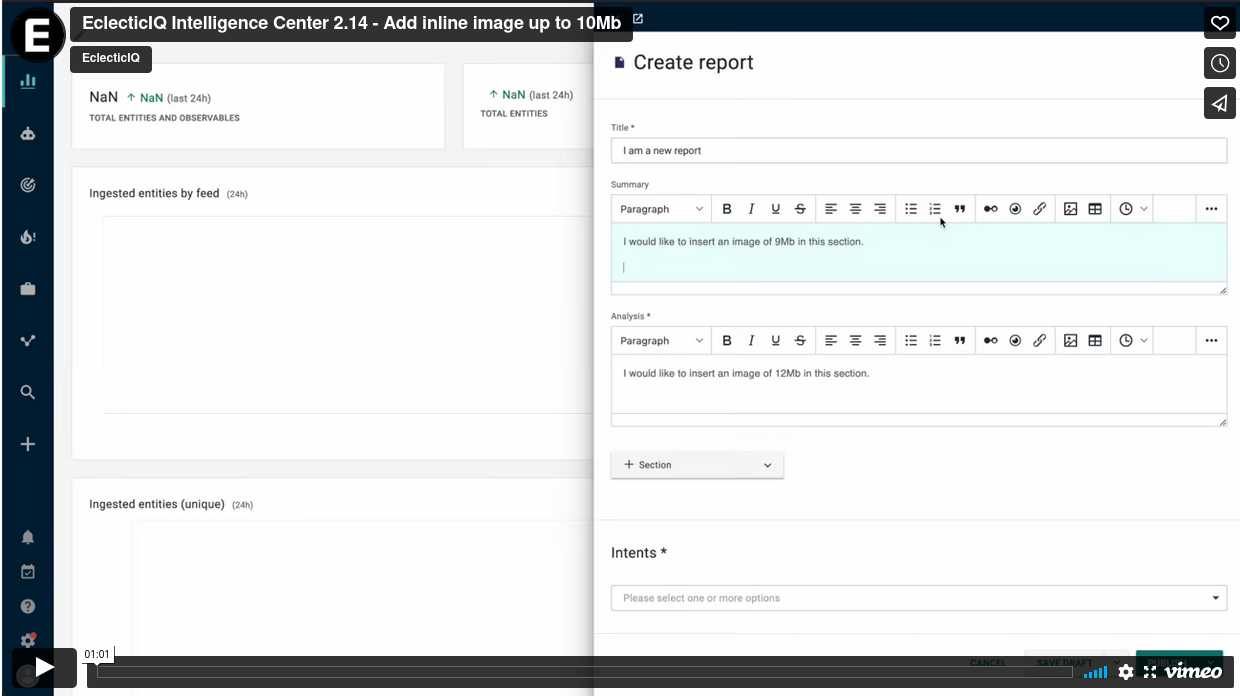The width and height of the screenshot is (1240, 696).
Task: Open notifications via the bell icon
Action: click(27, 536)
